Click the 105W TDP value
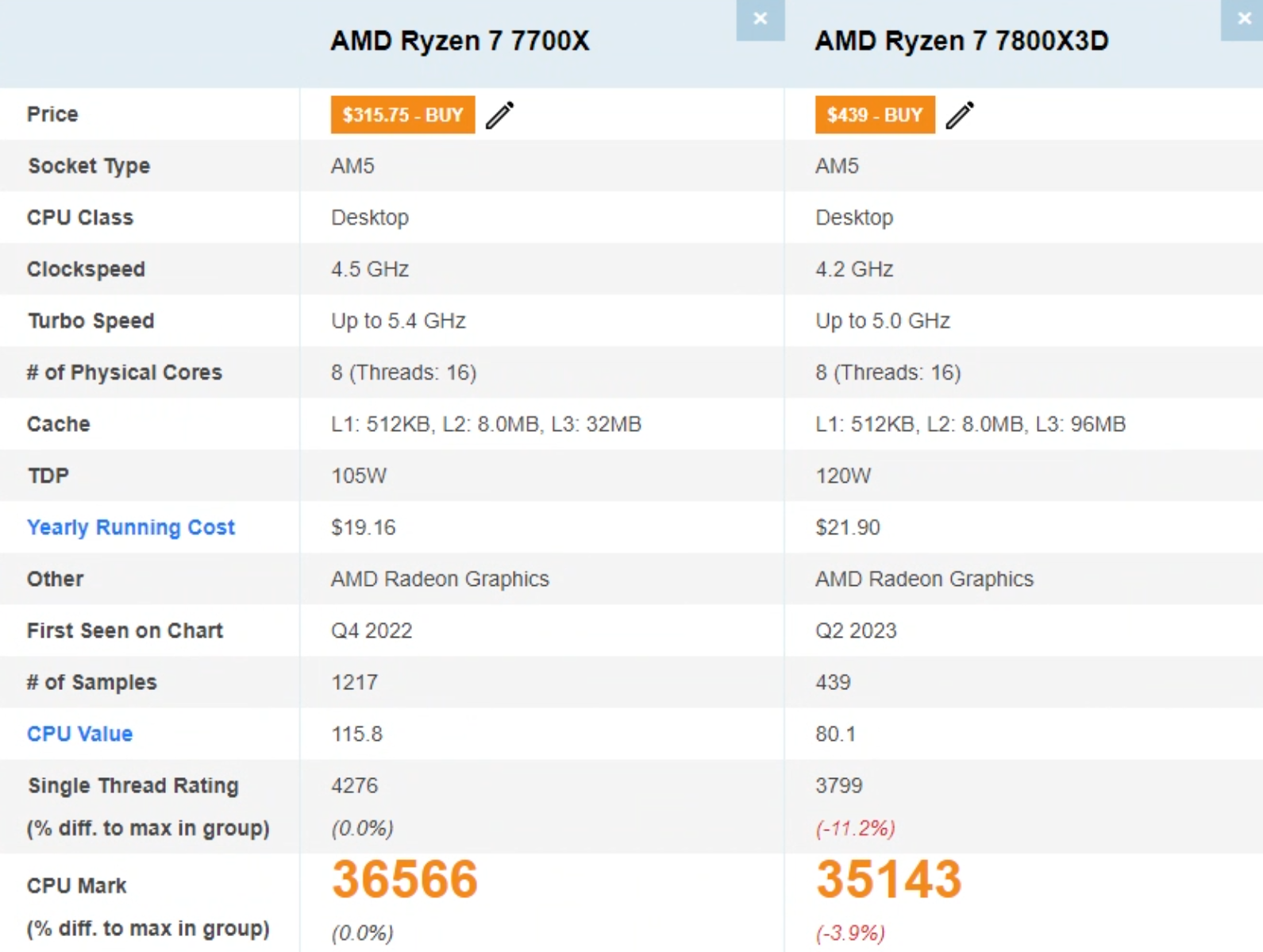Image resolution: width=1263 pixels, height=952 pixels. pyautogui.click(x=359, y=476)
